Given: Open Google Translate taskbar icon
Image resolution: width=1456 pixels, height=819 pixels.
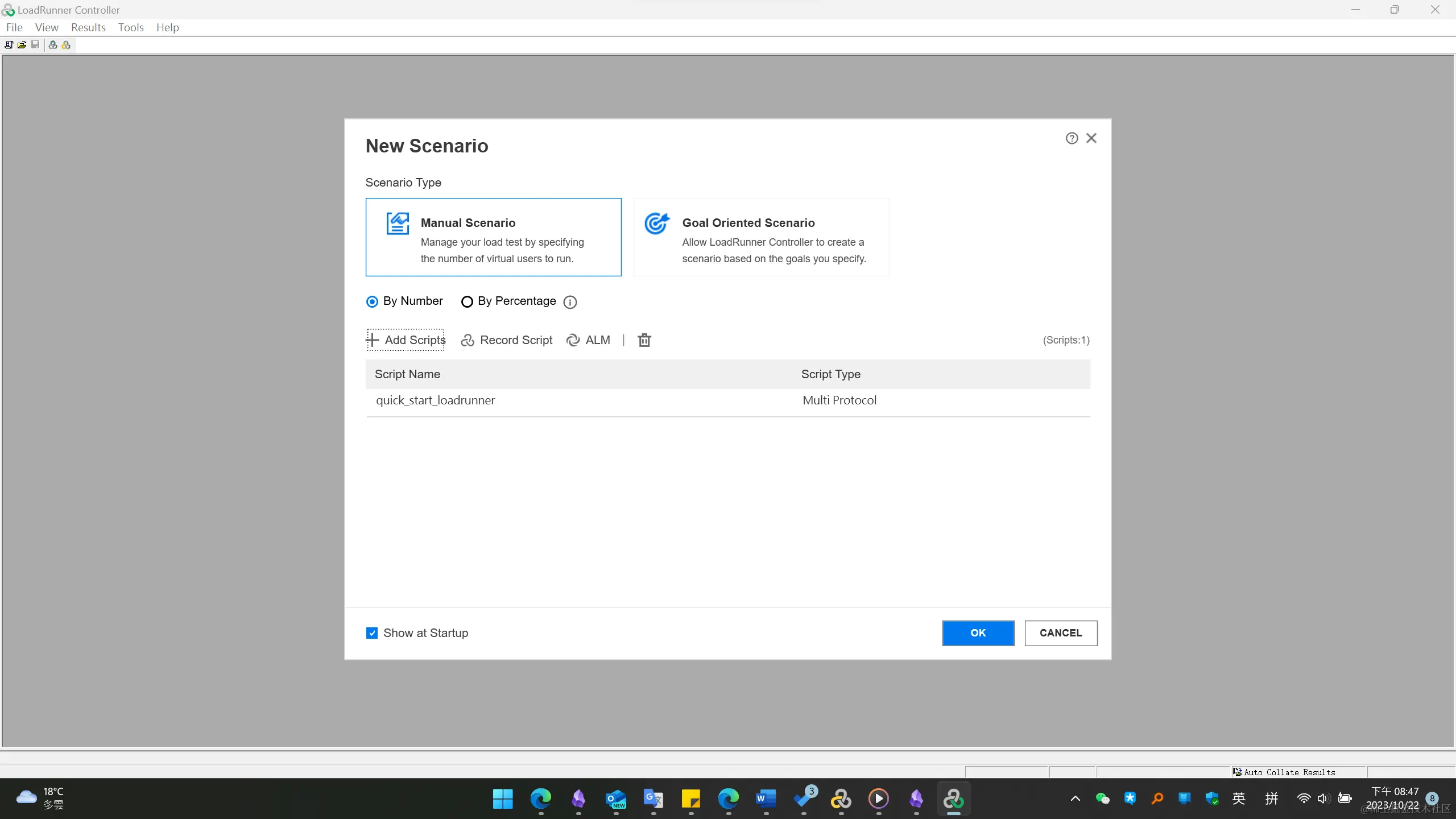Looking at the screenshot, I should point(653,799).
